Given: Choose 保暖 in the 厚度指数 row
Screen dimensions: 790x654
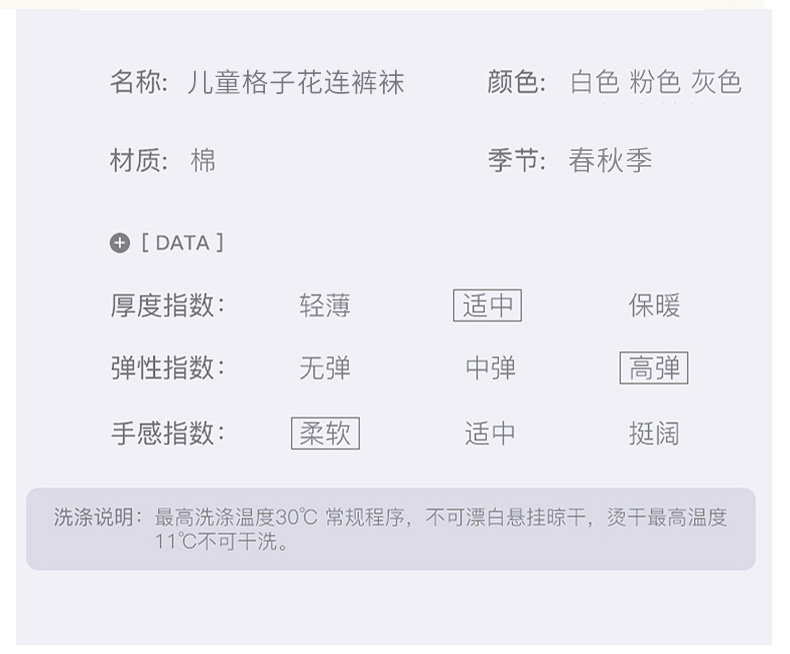Looking at the screenshot, I should tap(654, 306).
